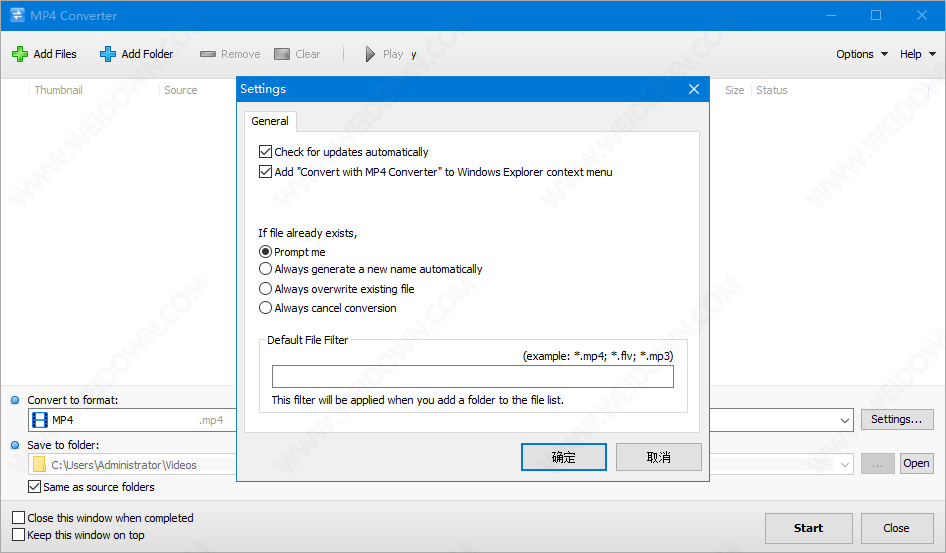Switch to the General tab
The image size is (946, 553).
coord(270,121)
